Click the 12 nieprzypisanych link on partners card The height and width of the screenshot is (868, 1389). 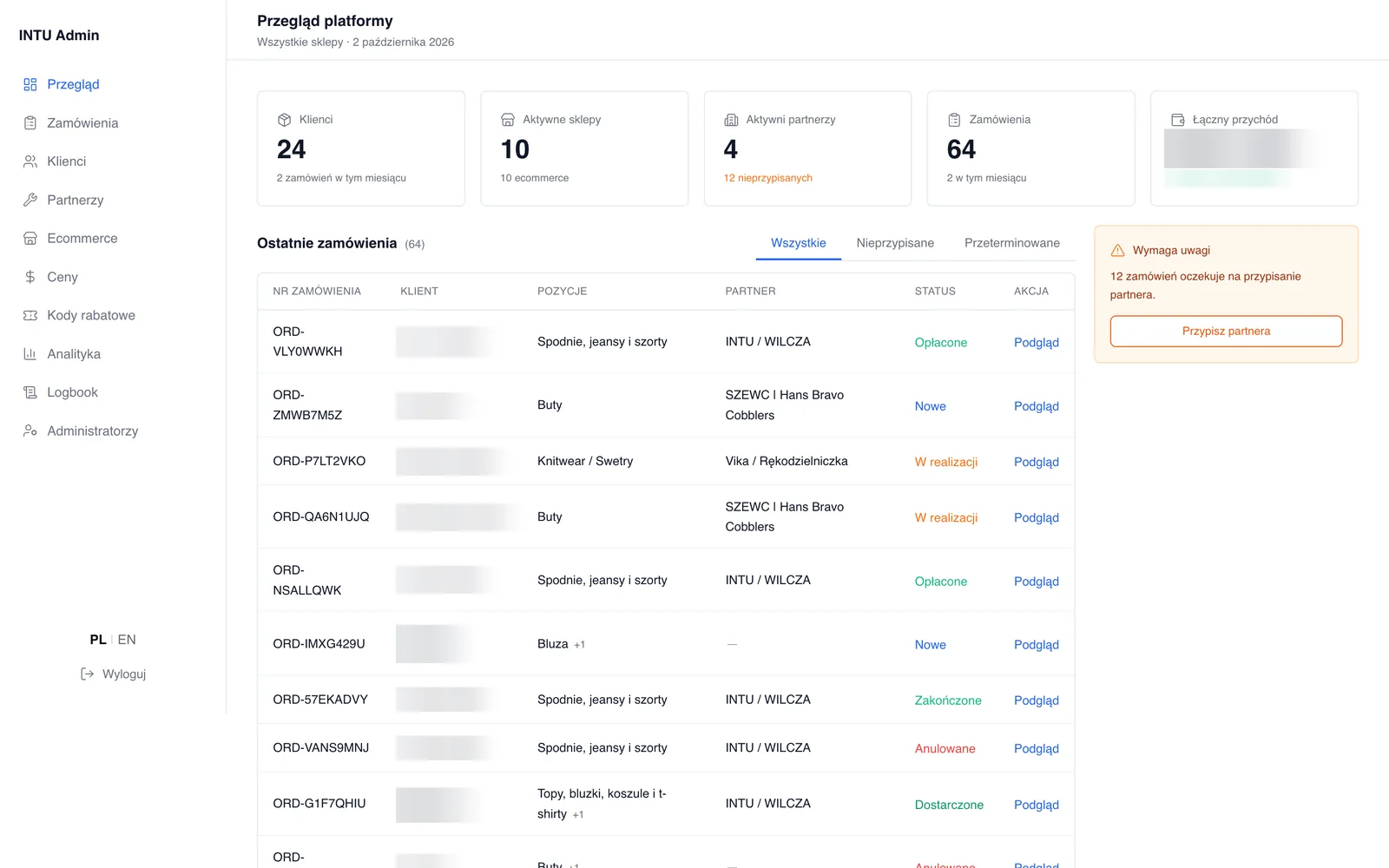[x=768, y=178]
